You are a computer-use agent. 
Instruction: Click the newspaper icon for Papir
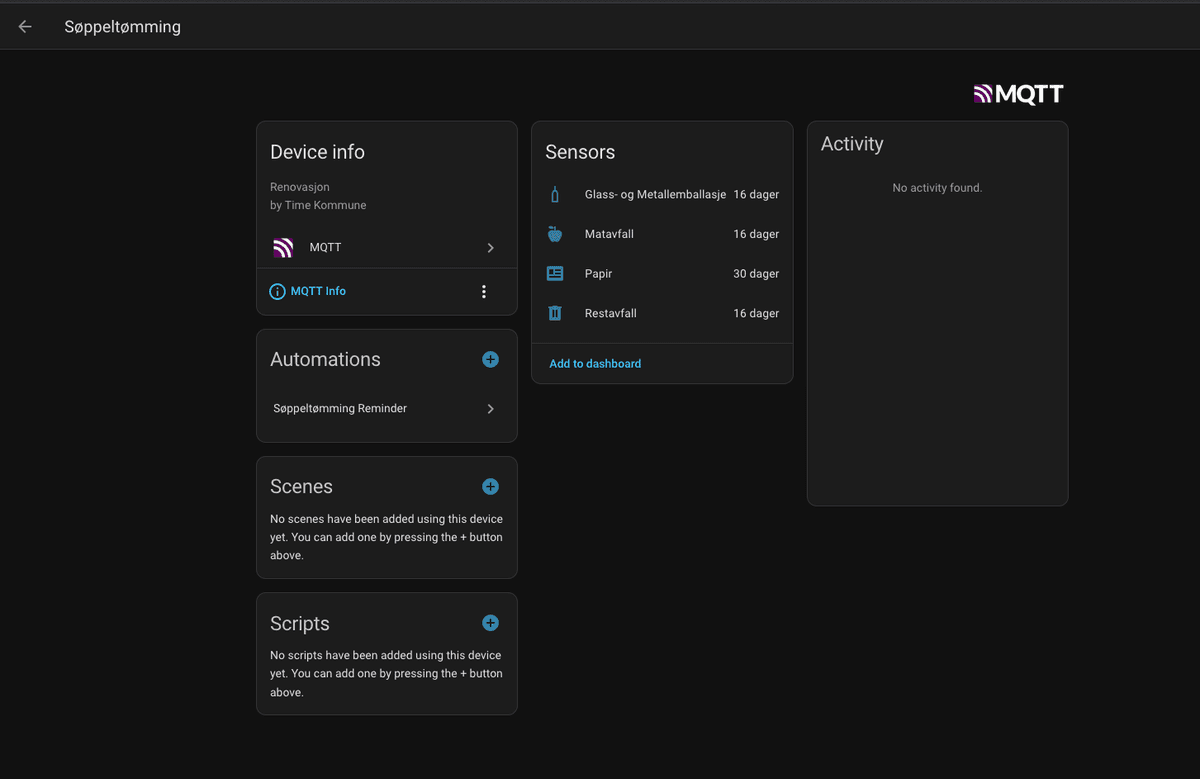[x=555, y=274]
